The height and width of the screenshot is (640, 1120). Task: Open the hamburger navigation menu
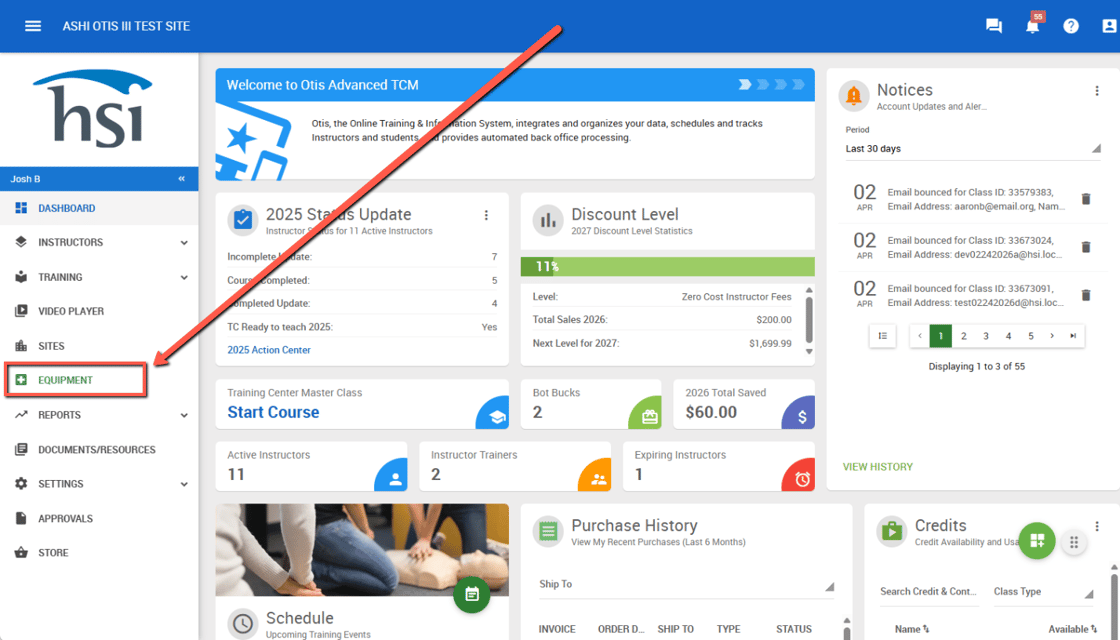33,26
